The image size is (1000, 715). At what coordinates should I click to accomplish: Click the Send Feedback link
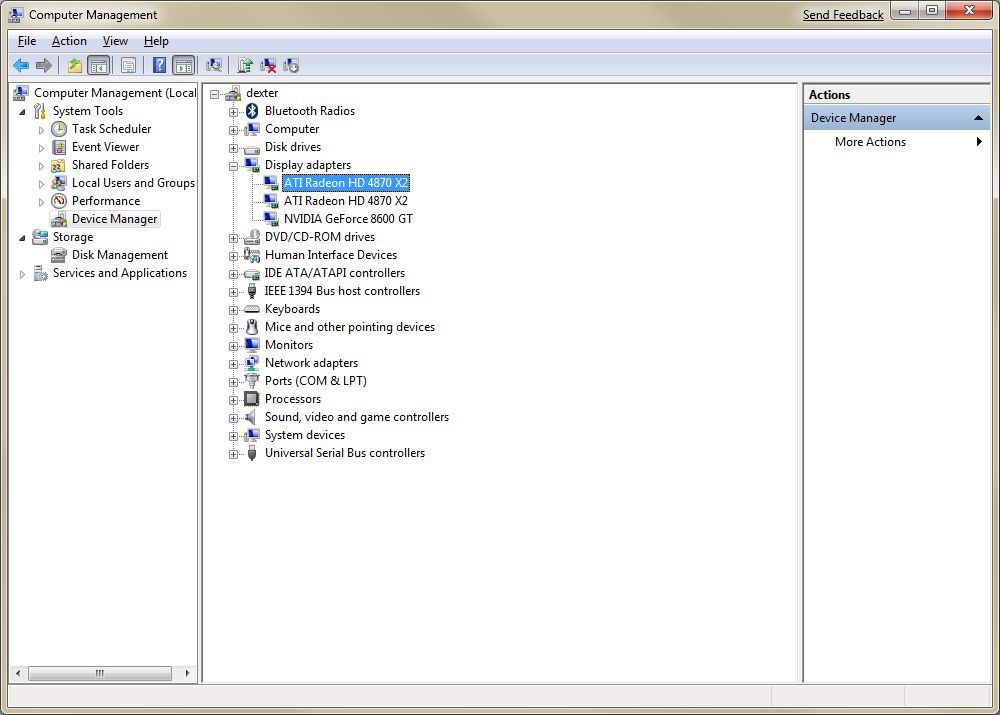click(x=842, y=15)
